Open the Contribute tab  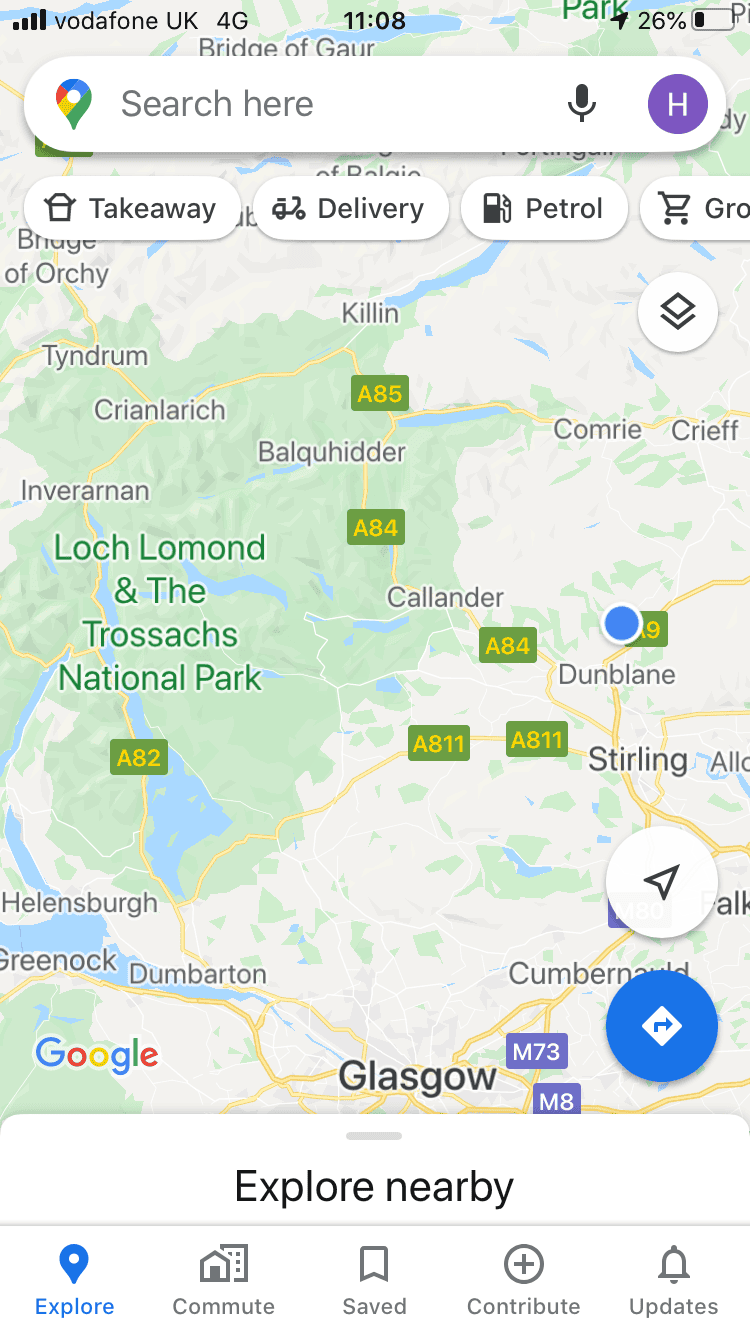point(524,1281)
